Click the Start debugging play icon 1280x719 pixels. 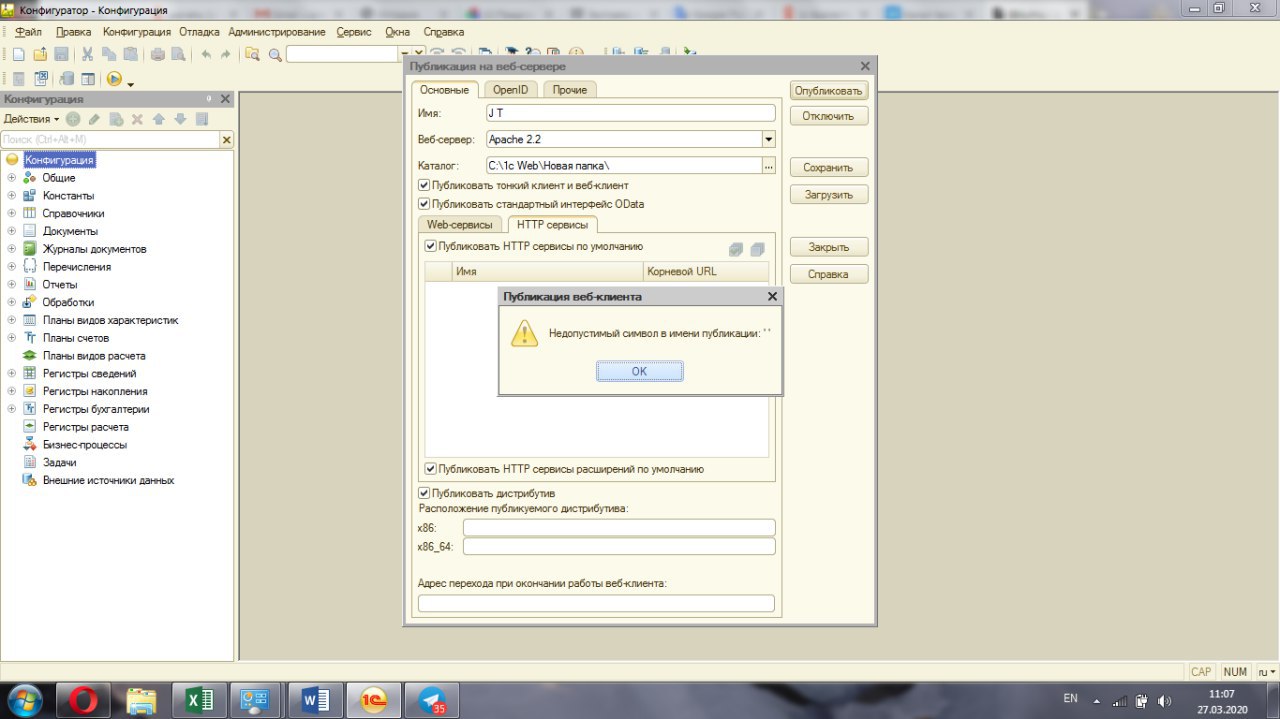click(x=114, y=79)
